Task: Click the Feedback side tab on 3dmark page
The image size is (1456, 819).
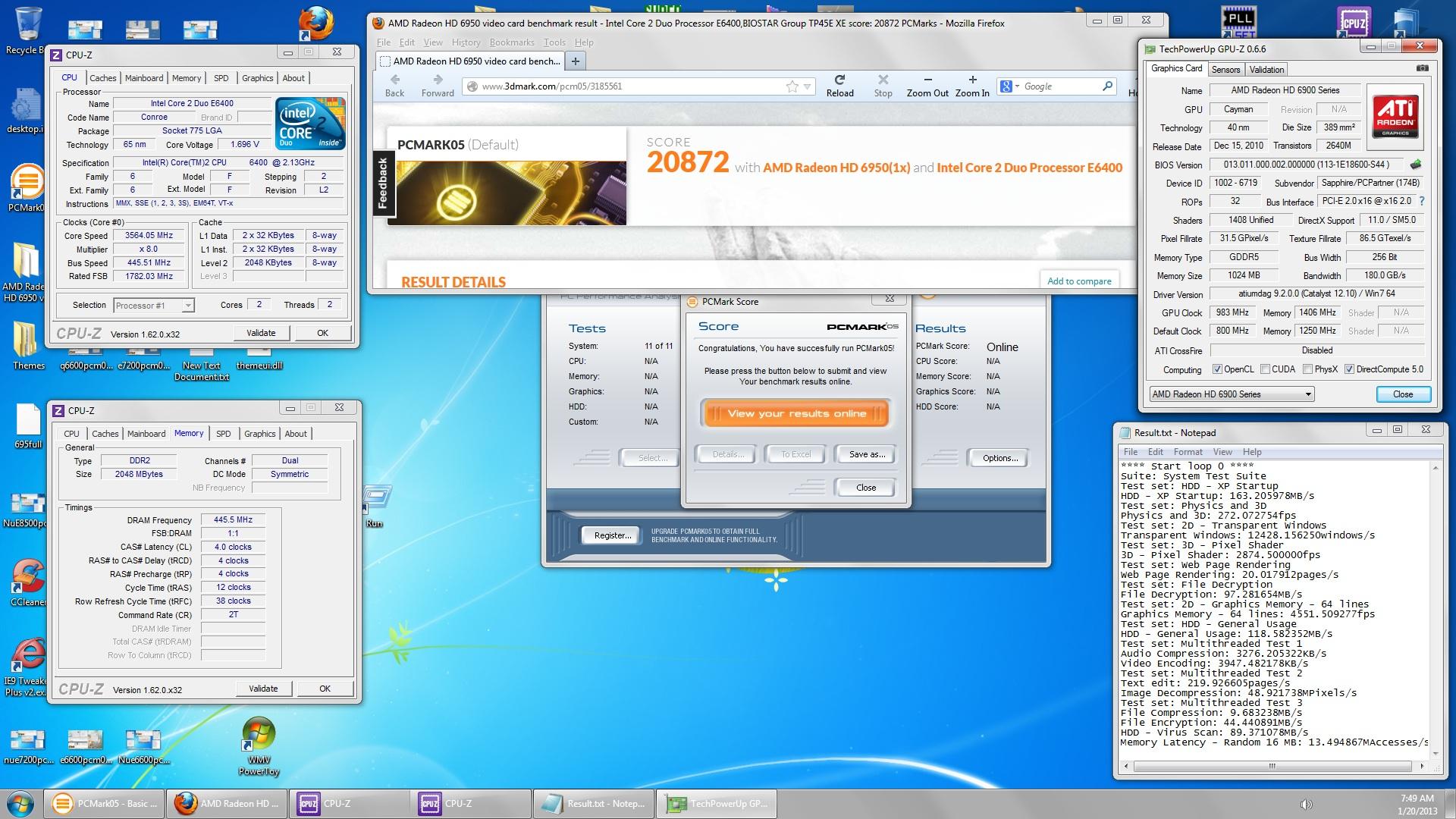Action: click(382, 184)
